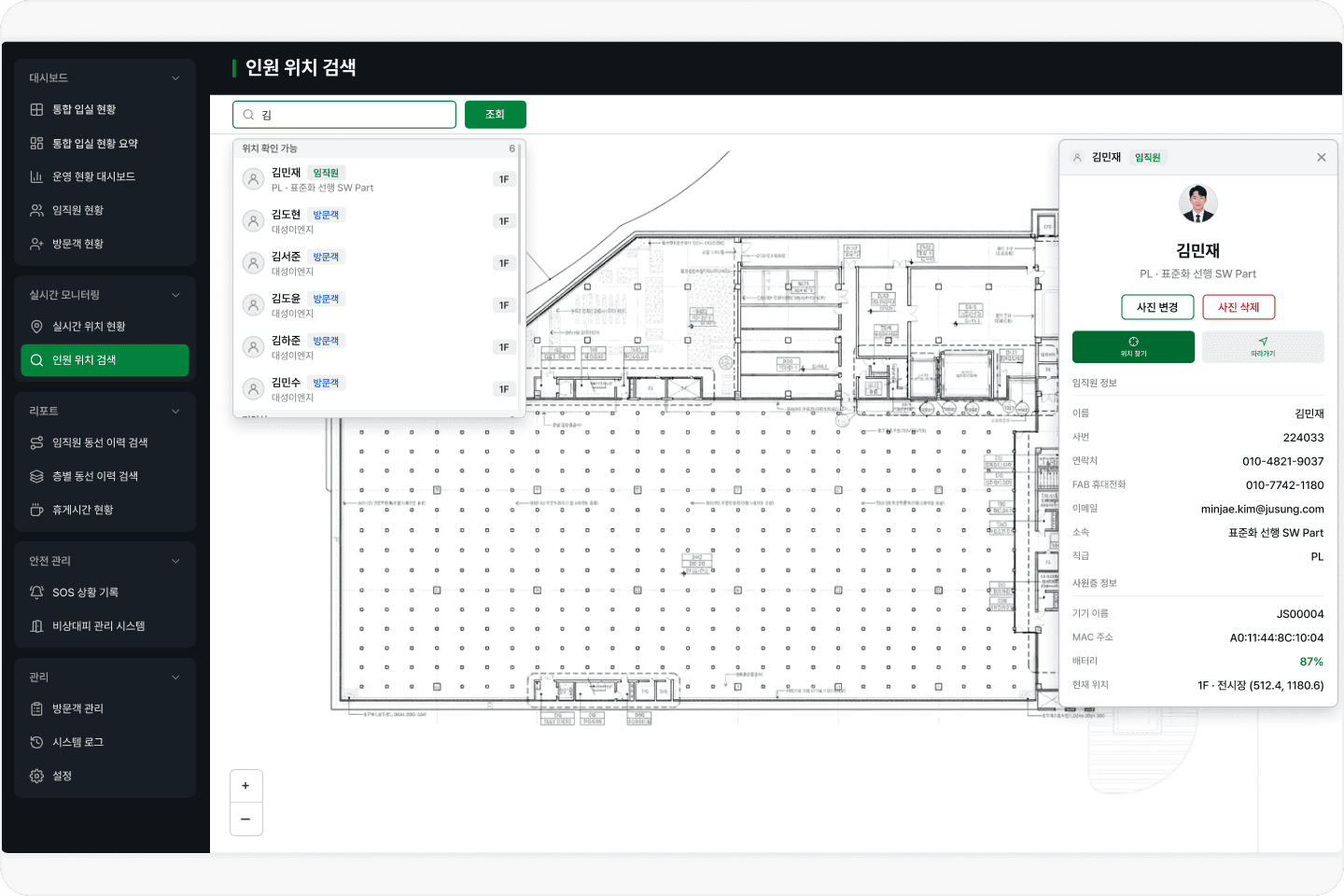Click the 통합 입실 현황 요약 grid icon
1344x896 pixels.
point(36,143)
